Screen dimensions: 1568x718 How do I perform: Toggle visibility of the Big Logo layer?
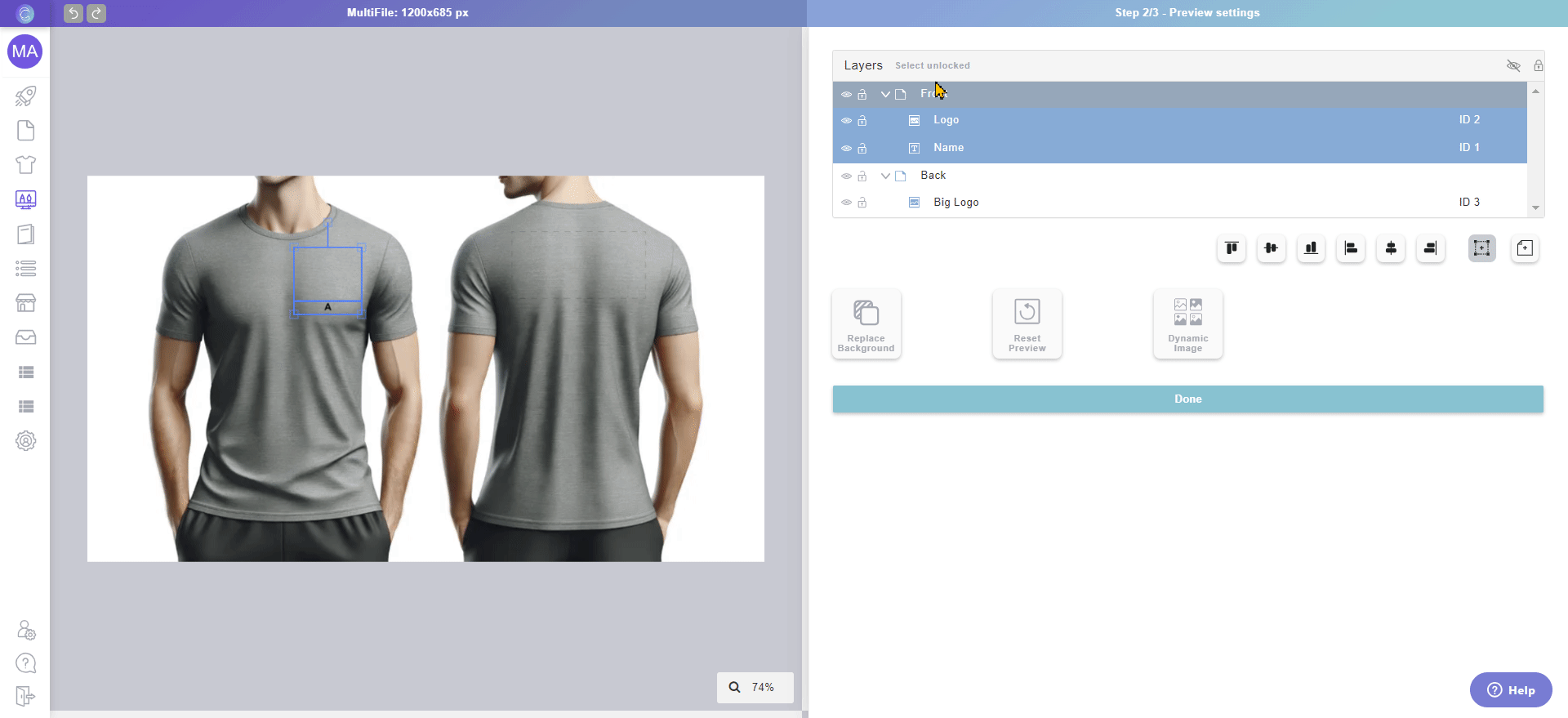coord(846,203)
